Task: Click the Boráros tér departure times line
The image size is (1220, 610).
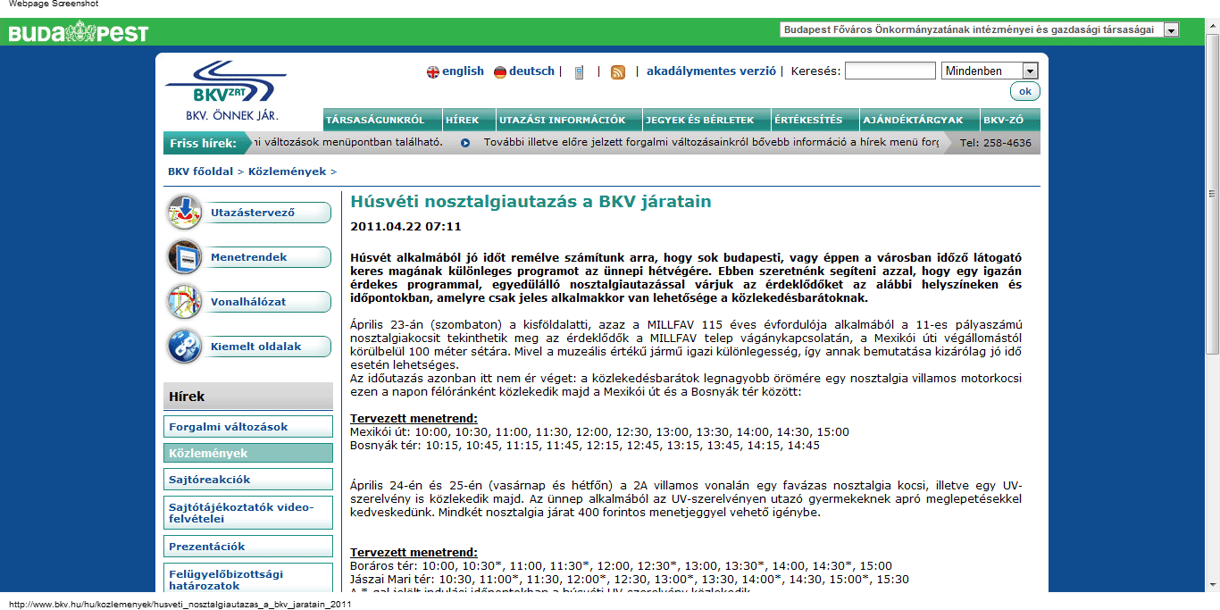Action: 621,566
